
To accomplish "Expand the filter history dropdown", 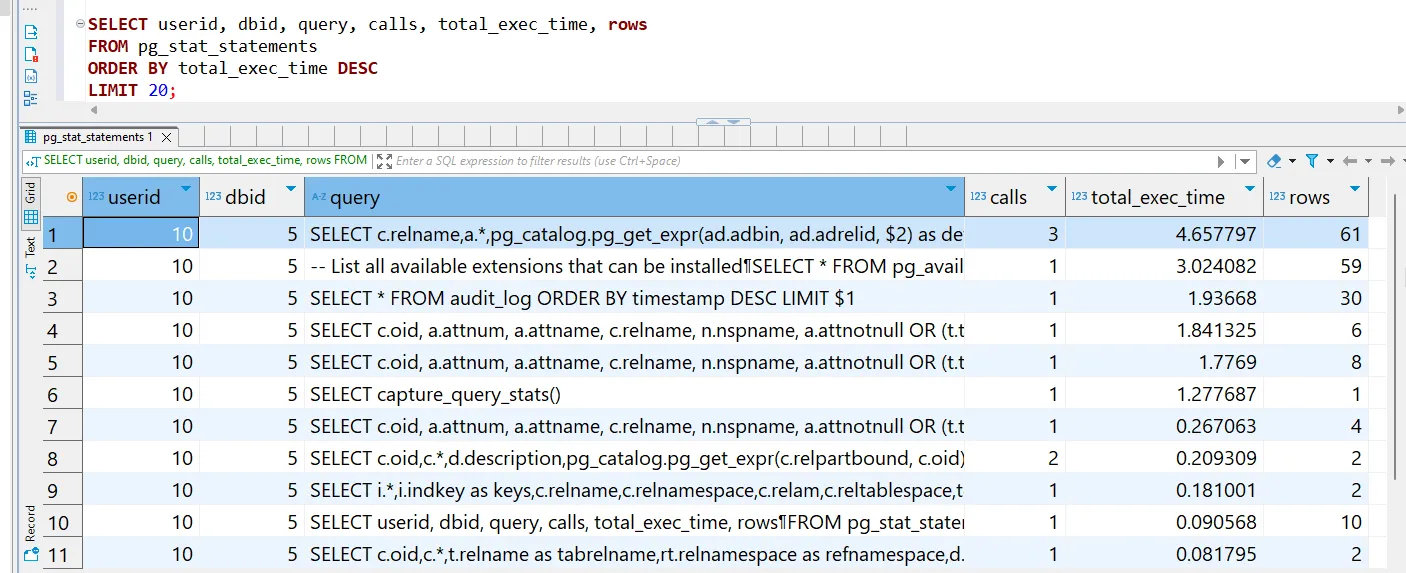I will click(1245, 161).
